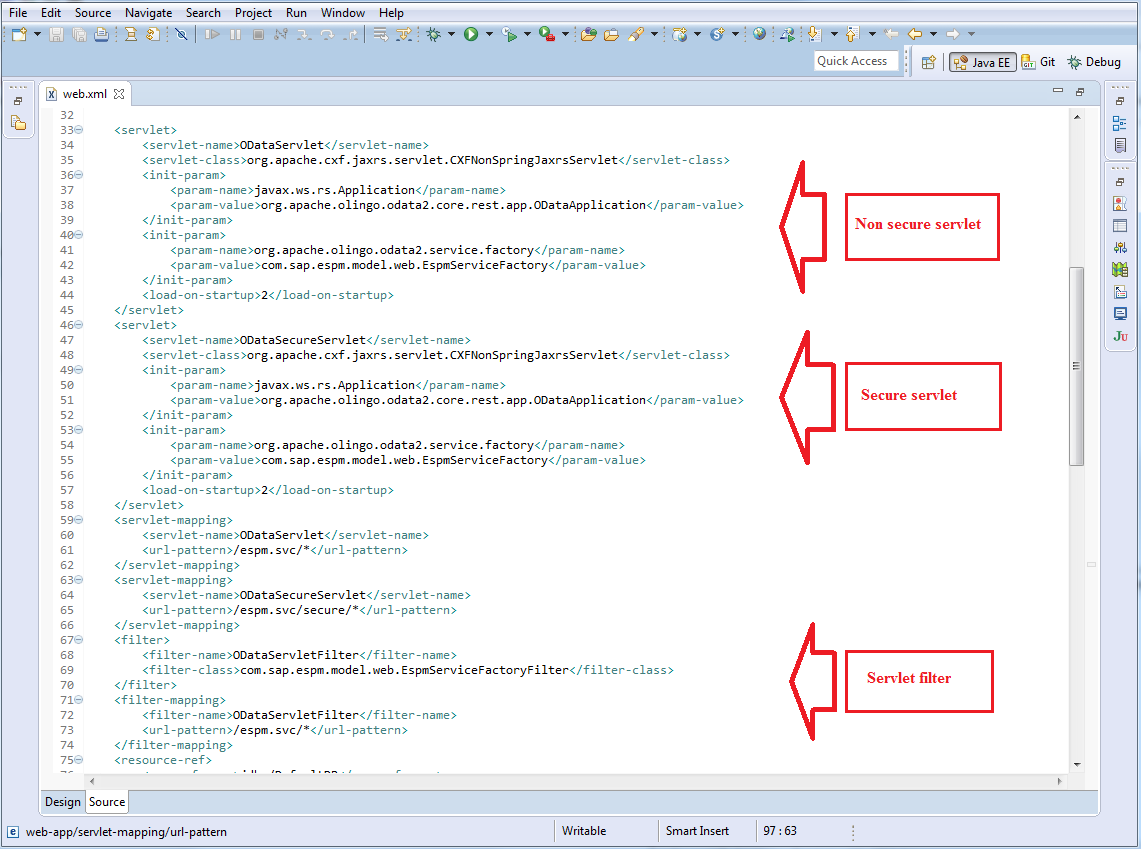Click the Next Annotation down-arrow icon

tap(814, 34)
